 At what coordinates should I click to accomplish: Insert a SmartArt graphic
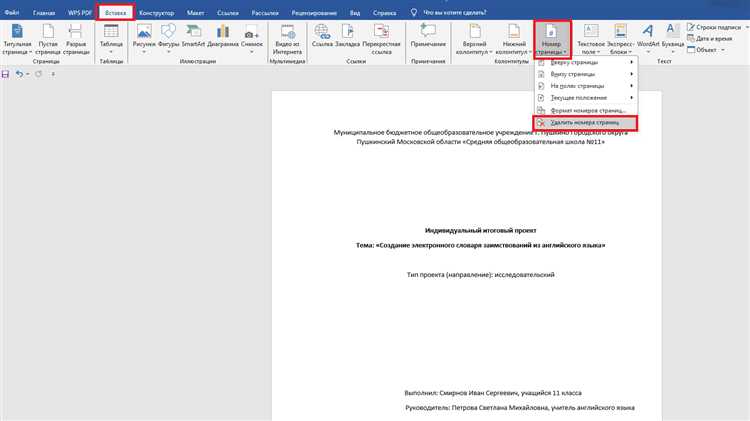(x=193, y=36)
